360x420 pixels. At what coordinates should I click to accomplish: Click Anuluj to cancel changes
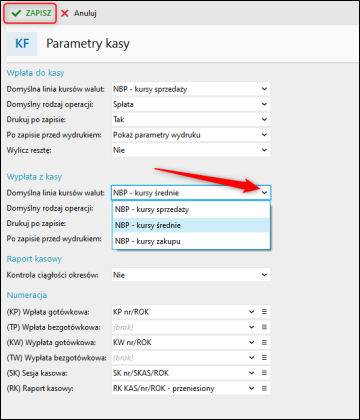point(79,13)
